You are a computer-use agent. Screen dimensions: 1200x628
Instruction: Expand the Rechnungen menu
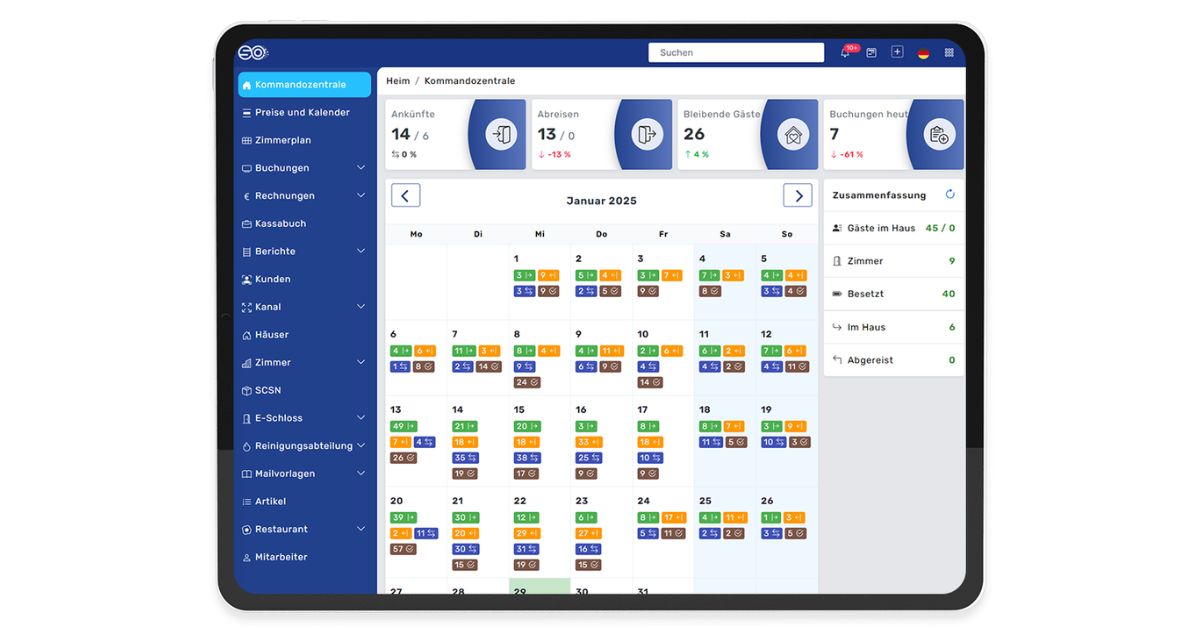[x=283, y=195]
